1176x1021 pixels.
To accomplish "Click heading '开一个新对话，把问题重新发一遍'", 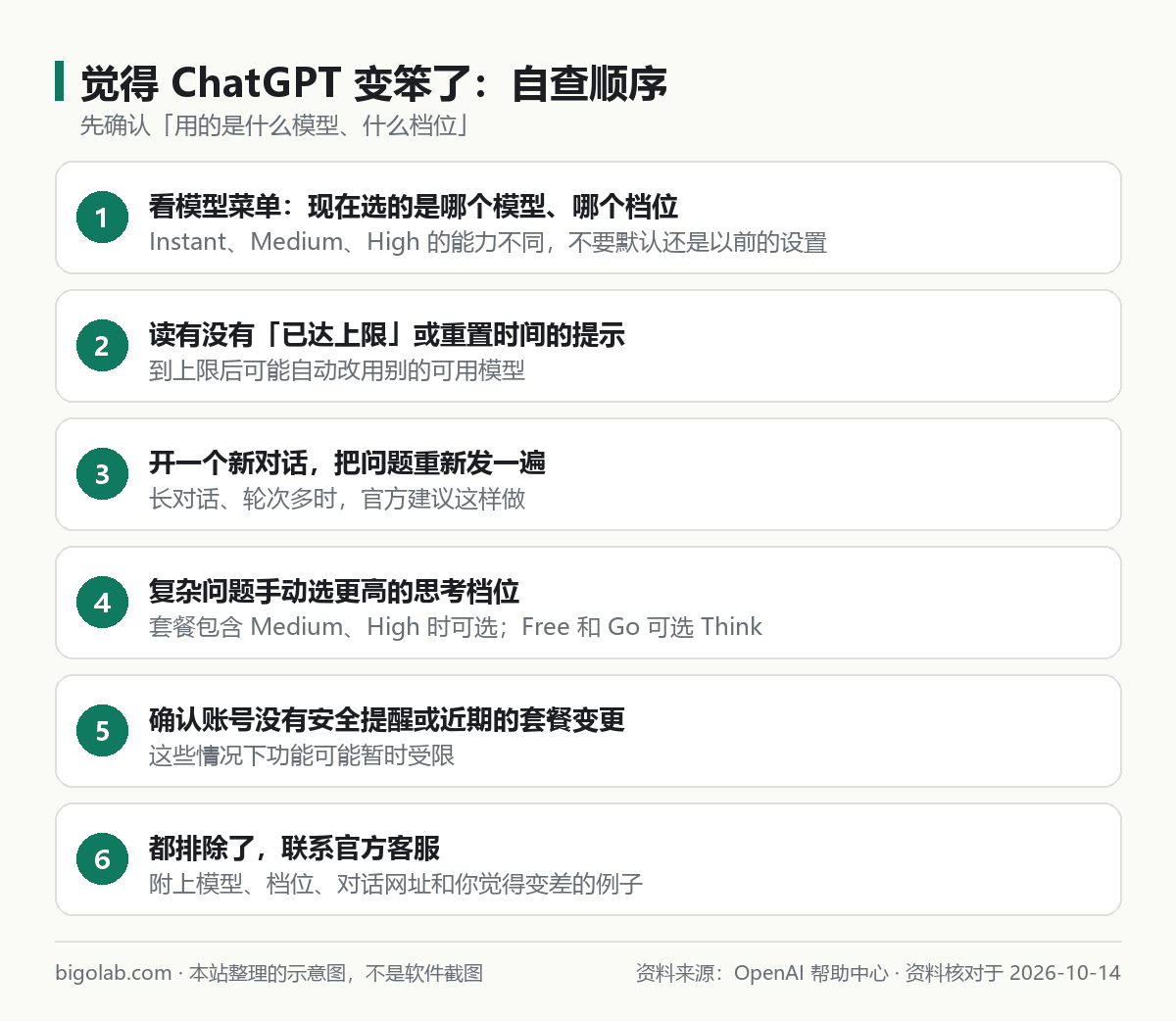I will (x=347, y=462).
